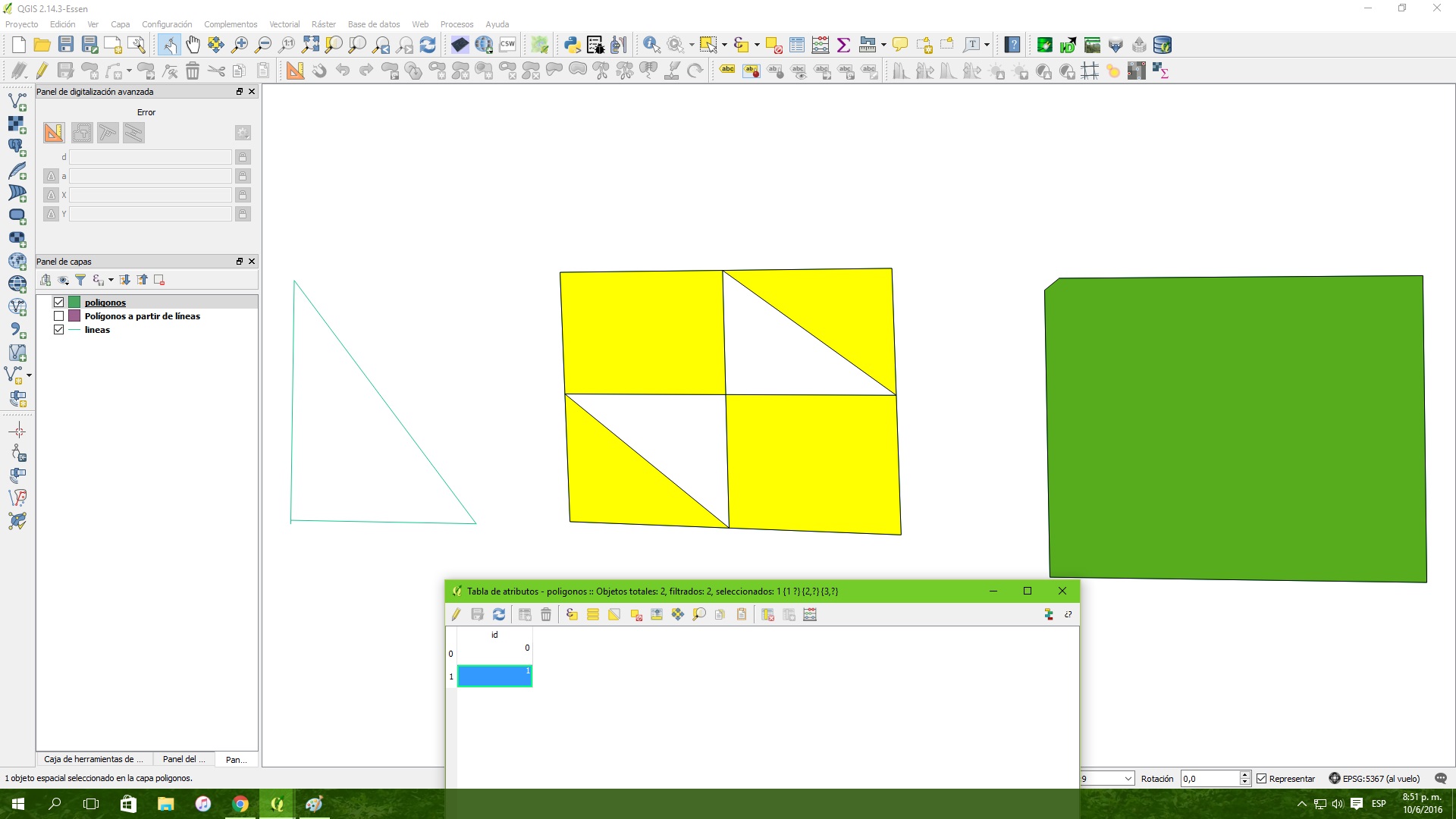Screen dimensions: 1456x819
Task: Open the Ráster menu
Action: coord(324,24)
